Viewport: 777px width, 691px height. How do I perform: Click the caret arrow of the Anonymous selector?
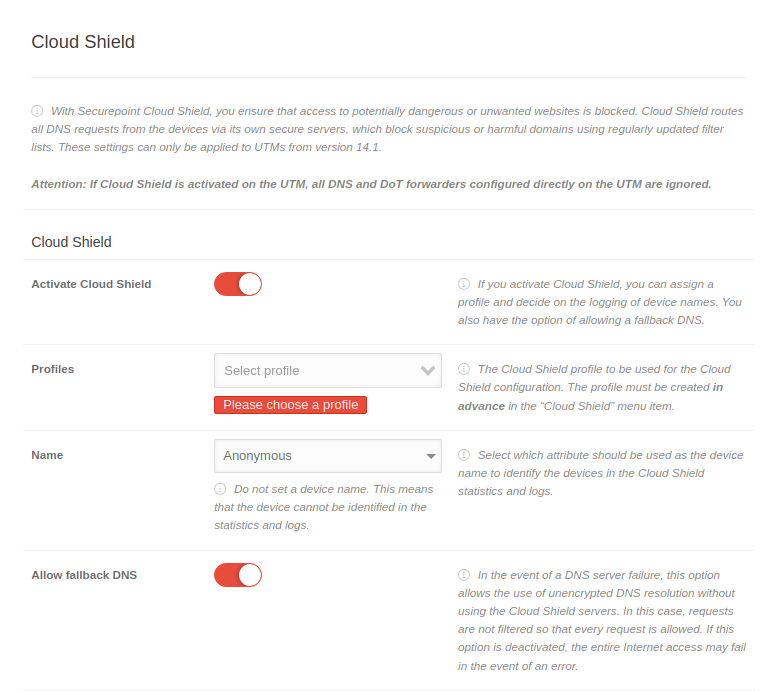coord(431,456)
